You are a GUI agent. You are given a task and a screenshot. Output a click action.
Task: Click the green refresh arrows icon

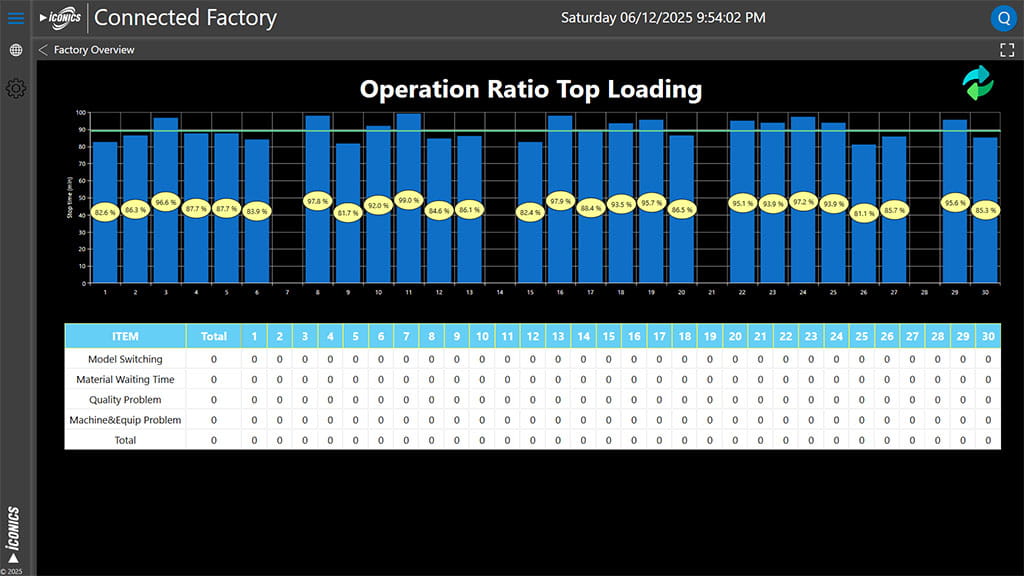(978, 83)
